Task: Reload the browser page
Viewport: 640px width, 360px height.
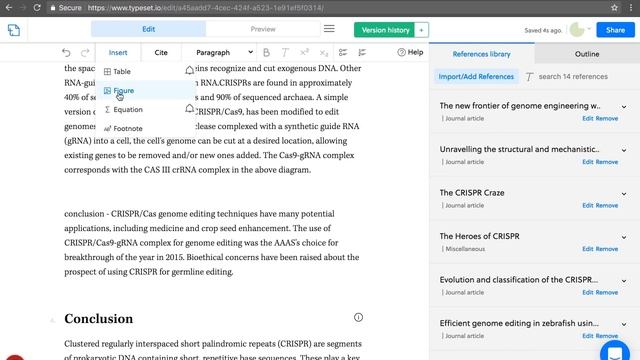Action: [x=37, y=7]
